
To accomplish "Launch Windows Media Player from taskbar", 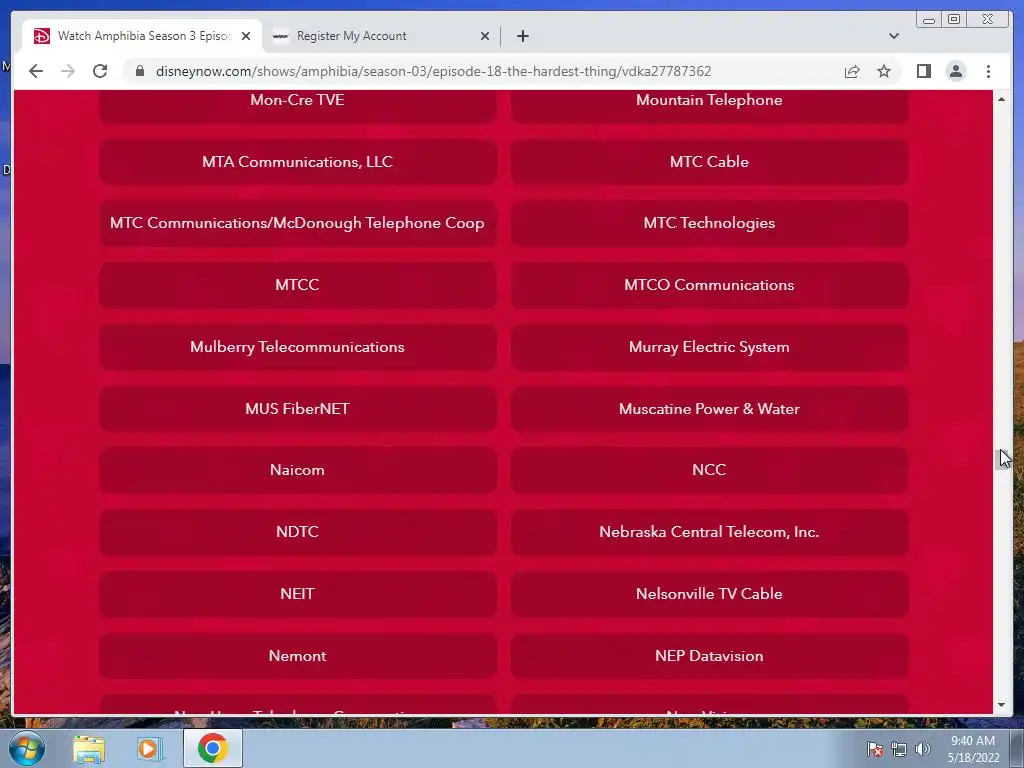I will pyautogui.click(x=150, y=749).
